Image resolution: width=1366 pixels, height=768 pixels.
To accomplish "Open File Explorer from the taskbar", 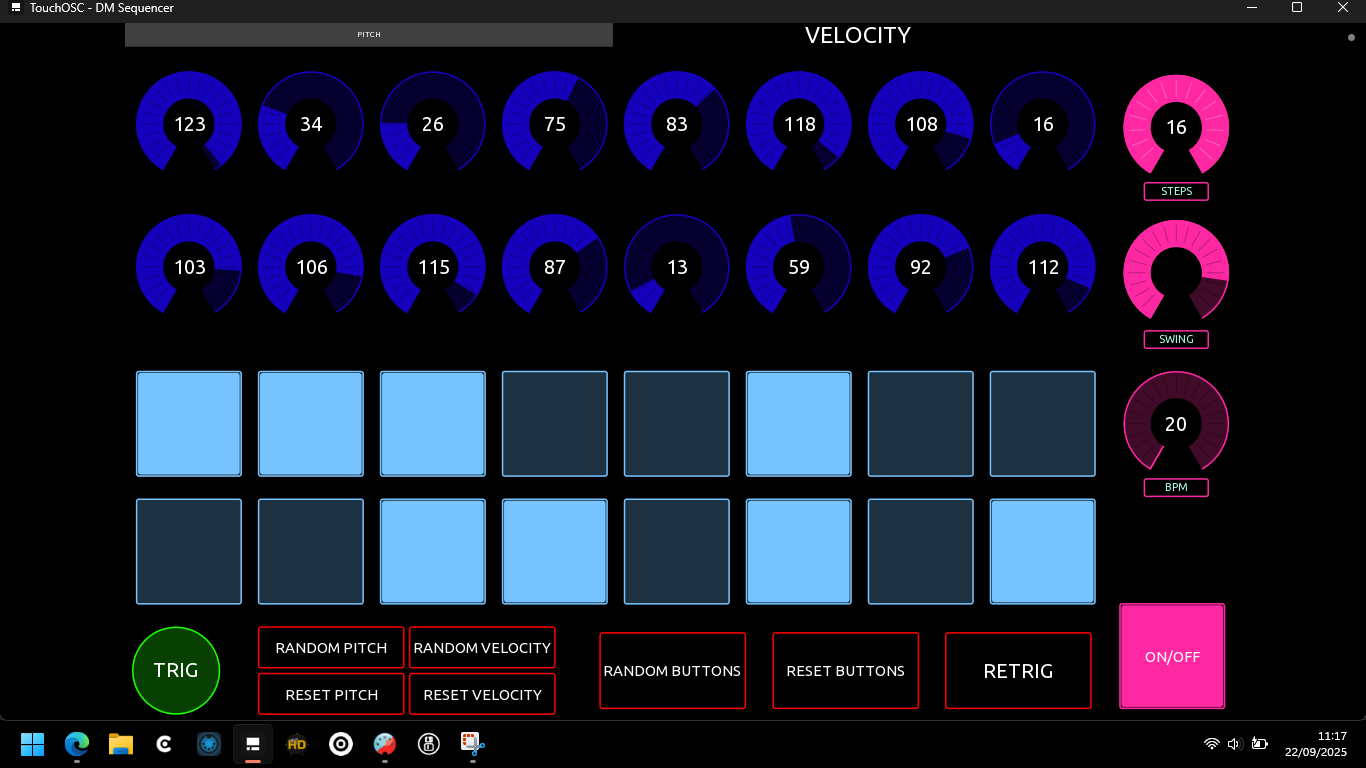I will 121,744.
